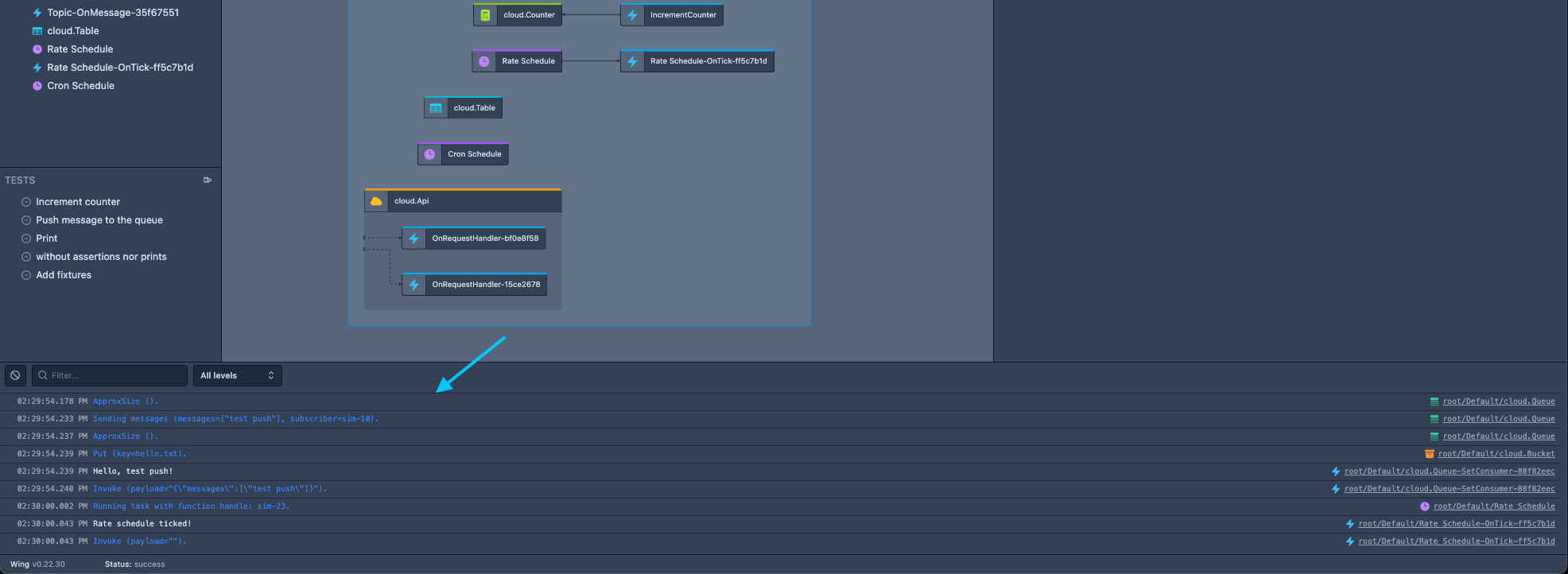Open the All levels log dropdown
This screenshot has width=1568, height=574.
click(237, 375)
